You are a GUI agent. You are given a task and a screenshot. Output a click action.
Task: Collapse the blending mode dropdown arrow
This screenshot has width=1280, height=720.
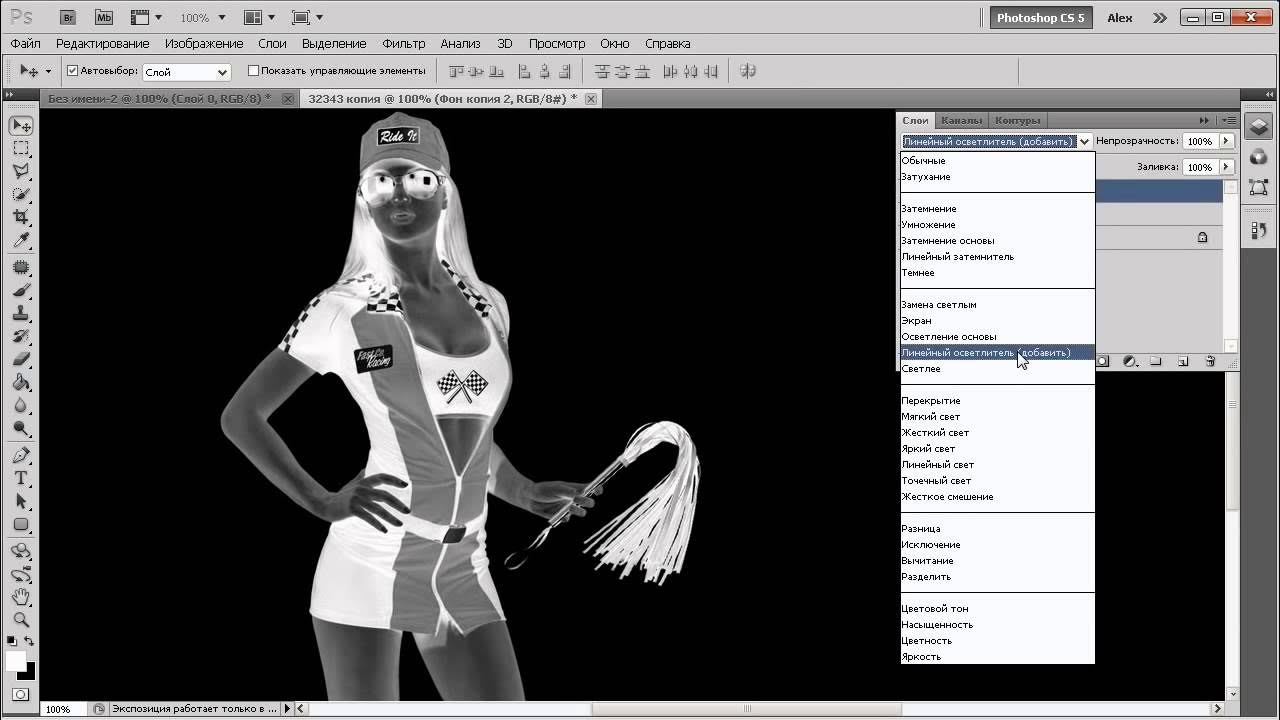coord(1084,142)
